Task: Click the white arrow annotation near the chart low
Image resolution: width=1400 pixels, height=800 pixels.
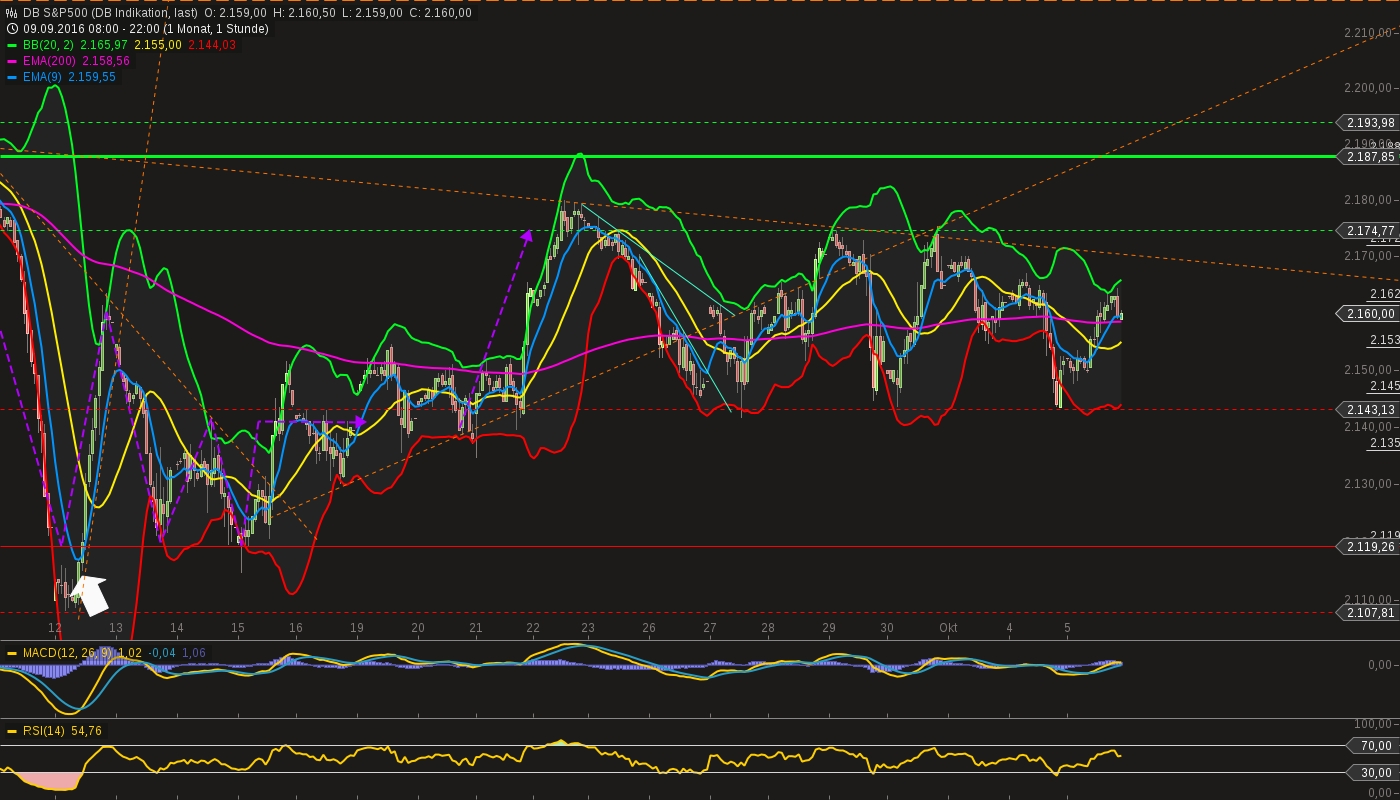Action: click(x=90, y=595)
